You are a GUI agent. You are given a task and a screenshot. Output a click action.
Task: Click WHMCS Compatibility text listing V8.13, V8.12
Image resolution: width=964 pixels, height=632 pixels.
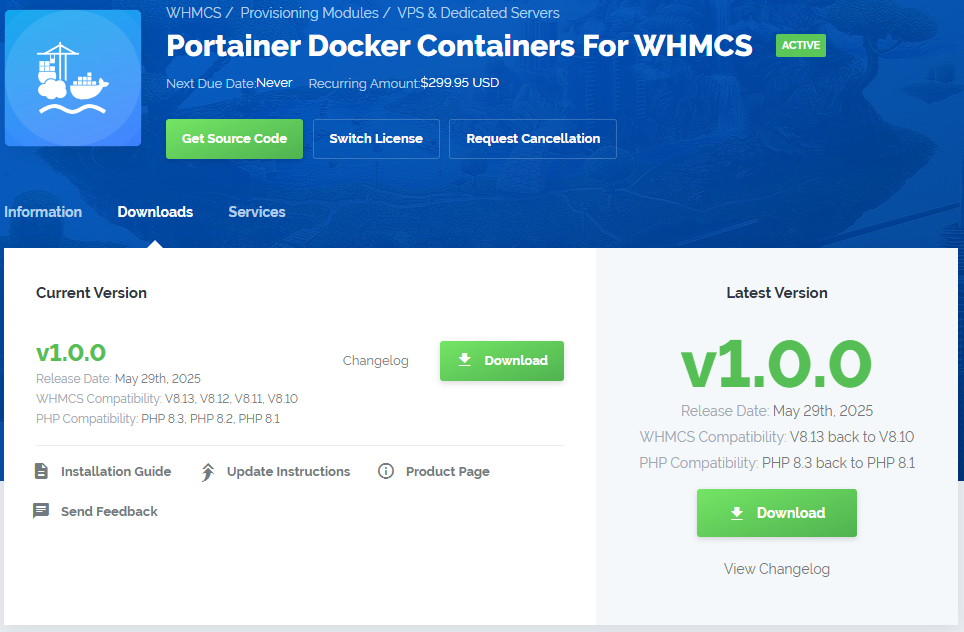(167, 399)
